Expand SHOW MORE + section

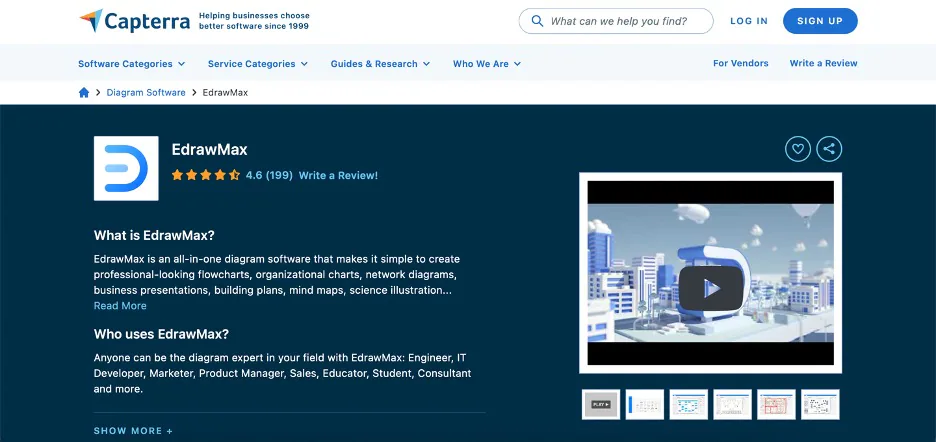pos(133,431)
